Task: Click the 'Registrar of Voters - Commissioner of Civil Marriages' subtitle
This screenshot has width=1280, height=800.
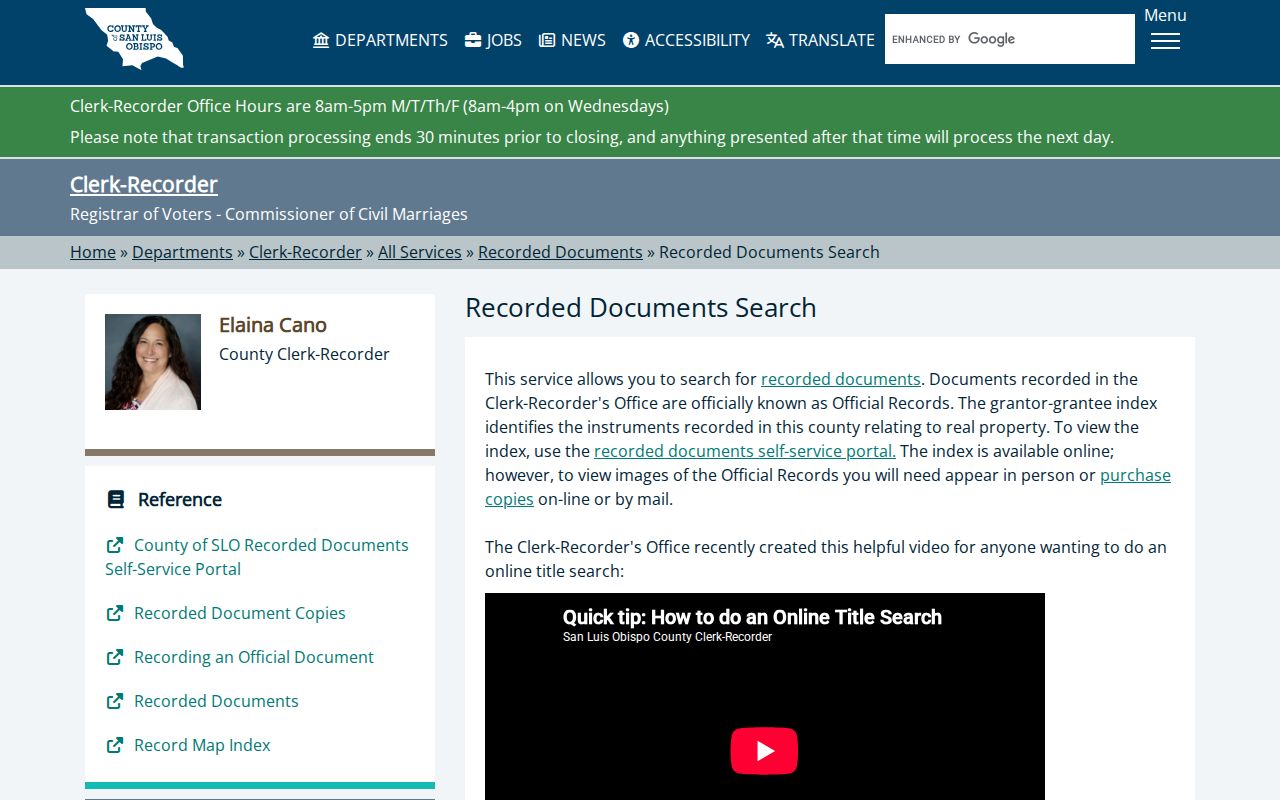Action: pyautogui.click(x=269, y=214)
